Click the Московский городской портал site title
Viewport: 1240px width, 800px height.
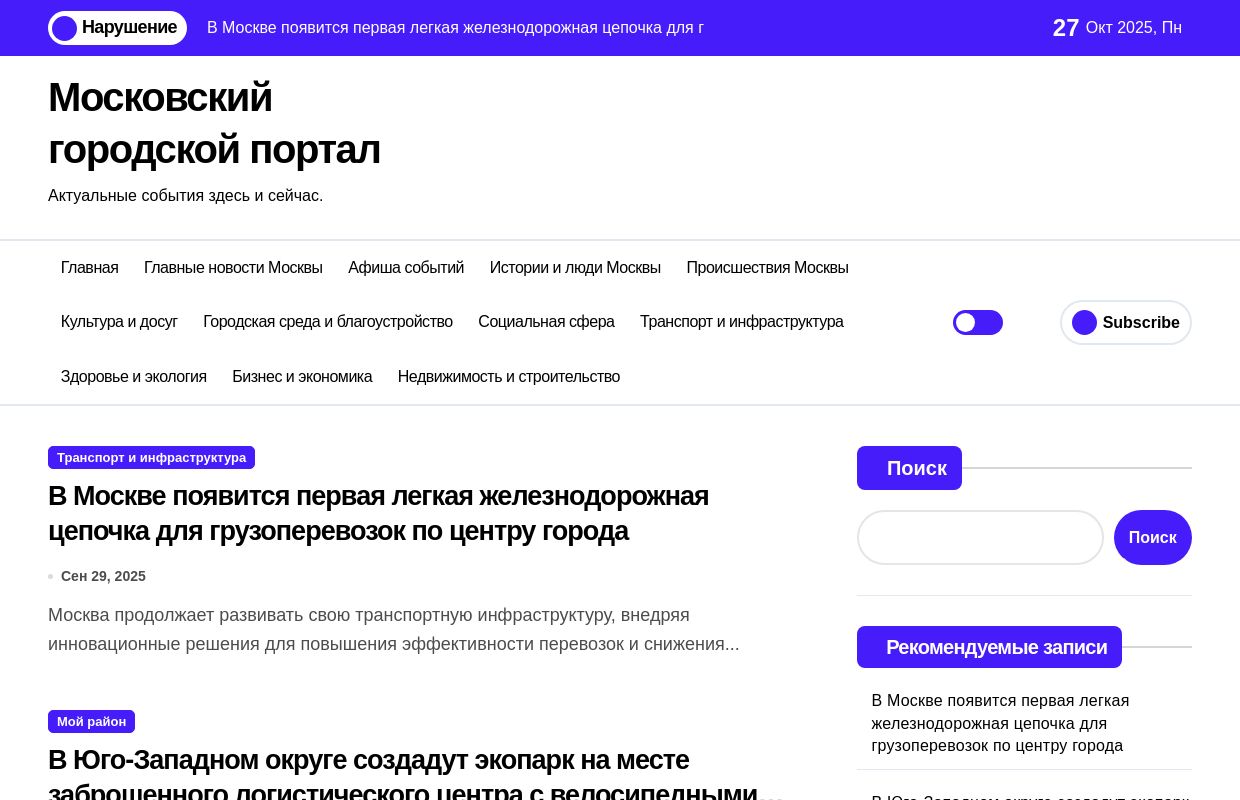click(x=214, y=123)
